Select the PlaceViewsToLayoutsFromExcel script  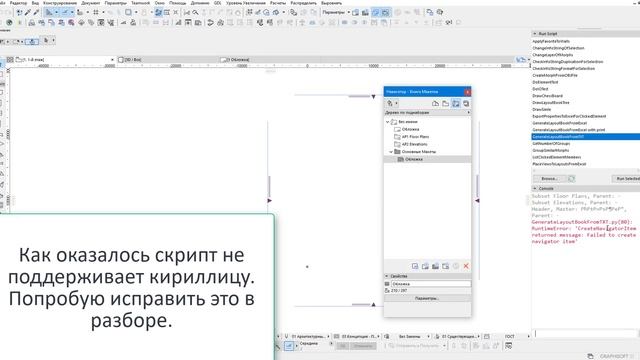tap(559, 164)
